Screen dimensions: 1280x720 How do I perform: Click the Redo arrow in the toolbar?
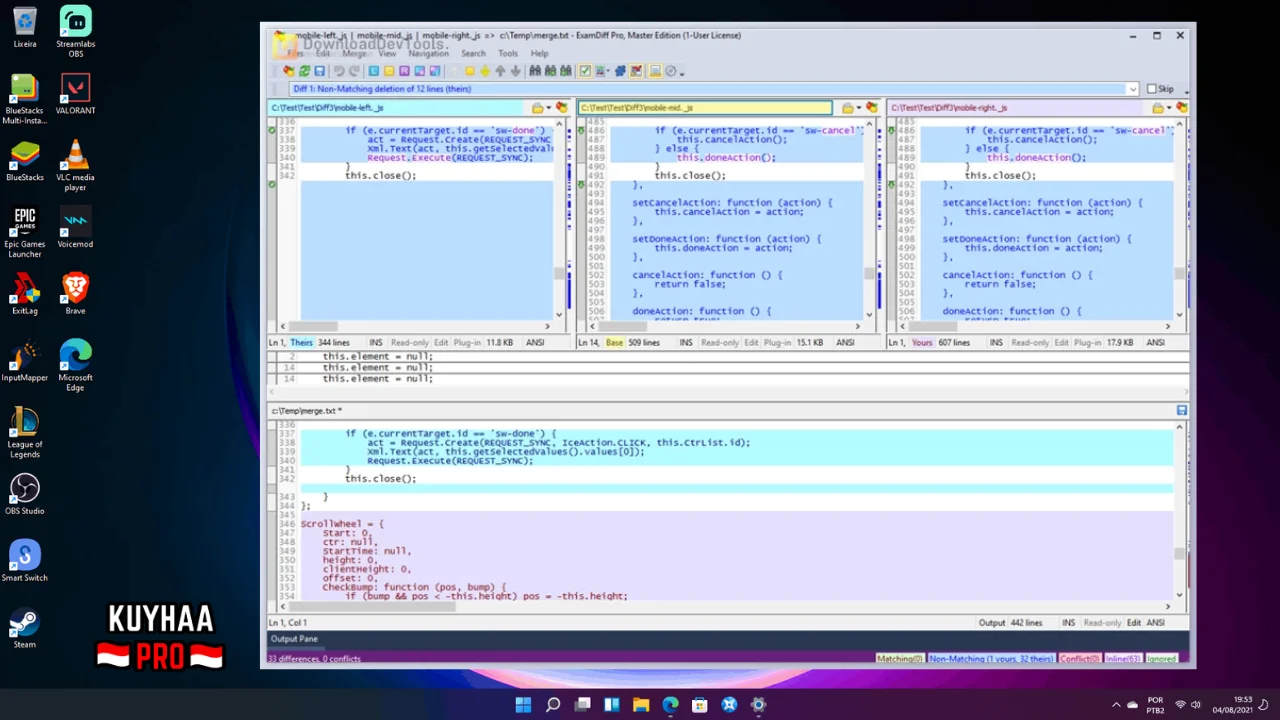click(x=354, y=71)
